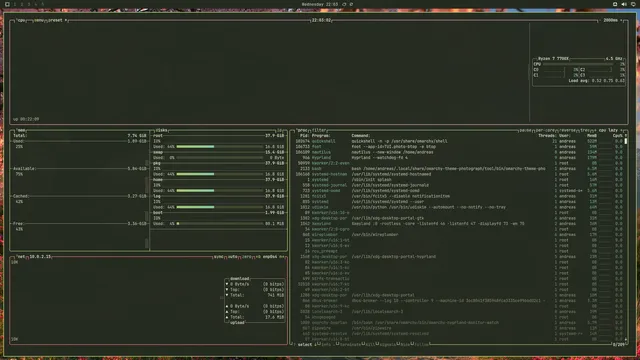This screenshot has width=640, height=360.
Task: Switch to previous network interface arrow
Action: click(x=258, y=257)
